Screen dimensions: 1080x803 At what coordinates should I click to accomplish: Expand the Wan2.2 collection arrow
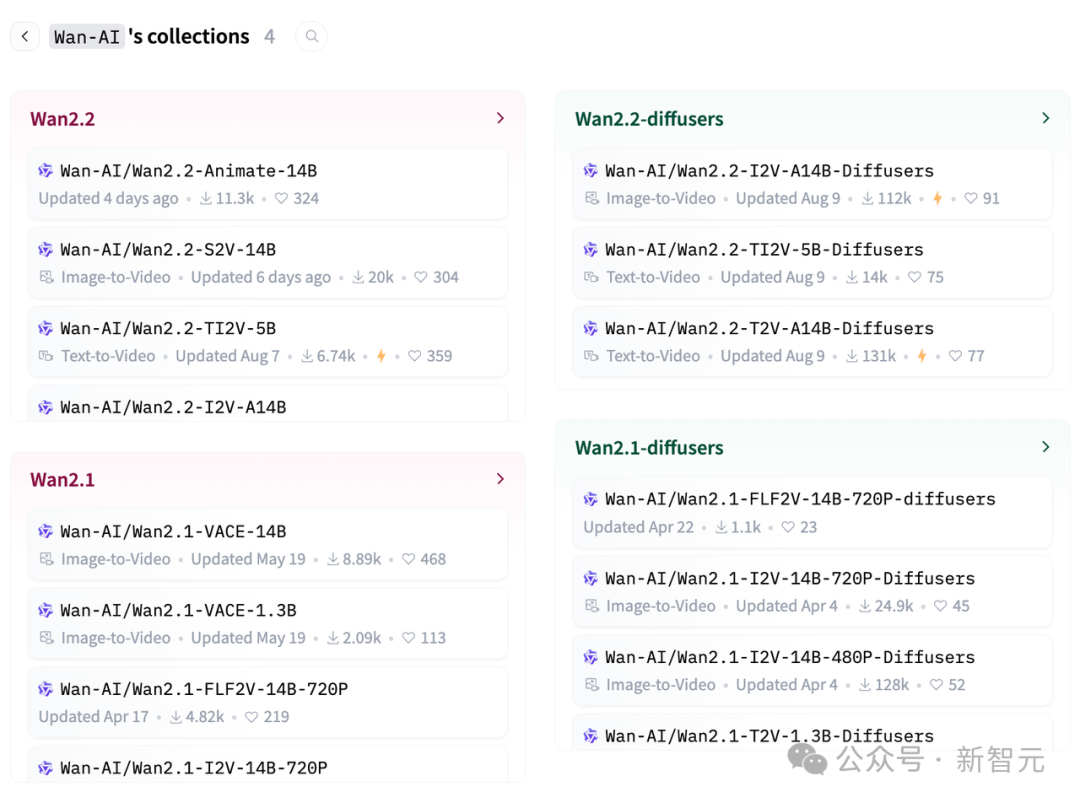(501, 118)
